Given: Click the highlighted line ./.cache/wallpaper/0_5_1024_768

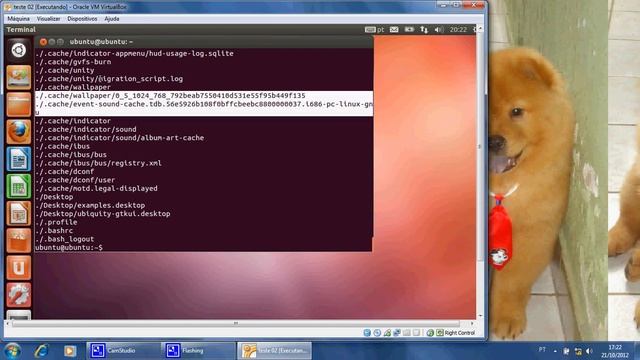Looking at the screenshot, I should (x=170, y=96).
